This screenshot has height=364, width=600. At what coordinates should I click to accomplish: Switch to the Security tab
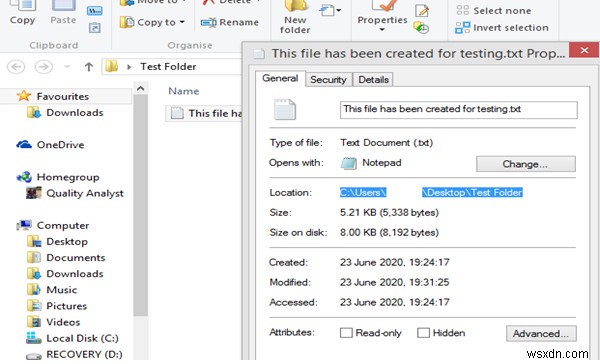[328, 80]
